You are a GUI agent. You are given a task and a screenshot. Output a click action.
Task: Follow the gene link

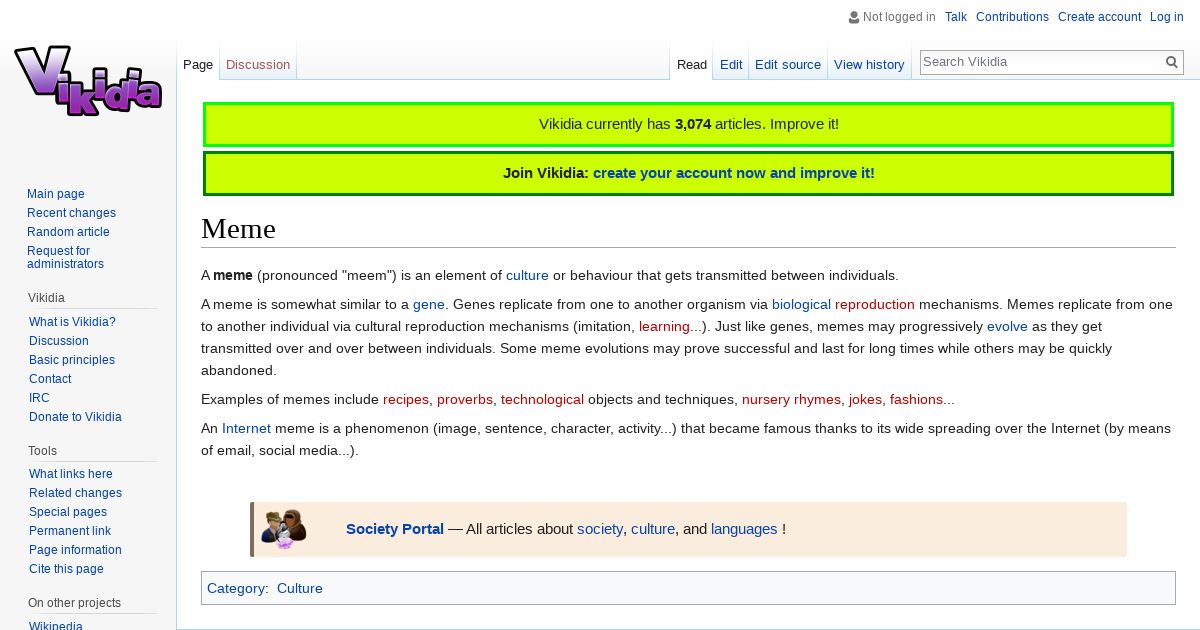(x=429, y=304)
